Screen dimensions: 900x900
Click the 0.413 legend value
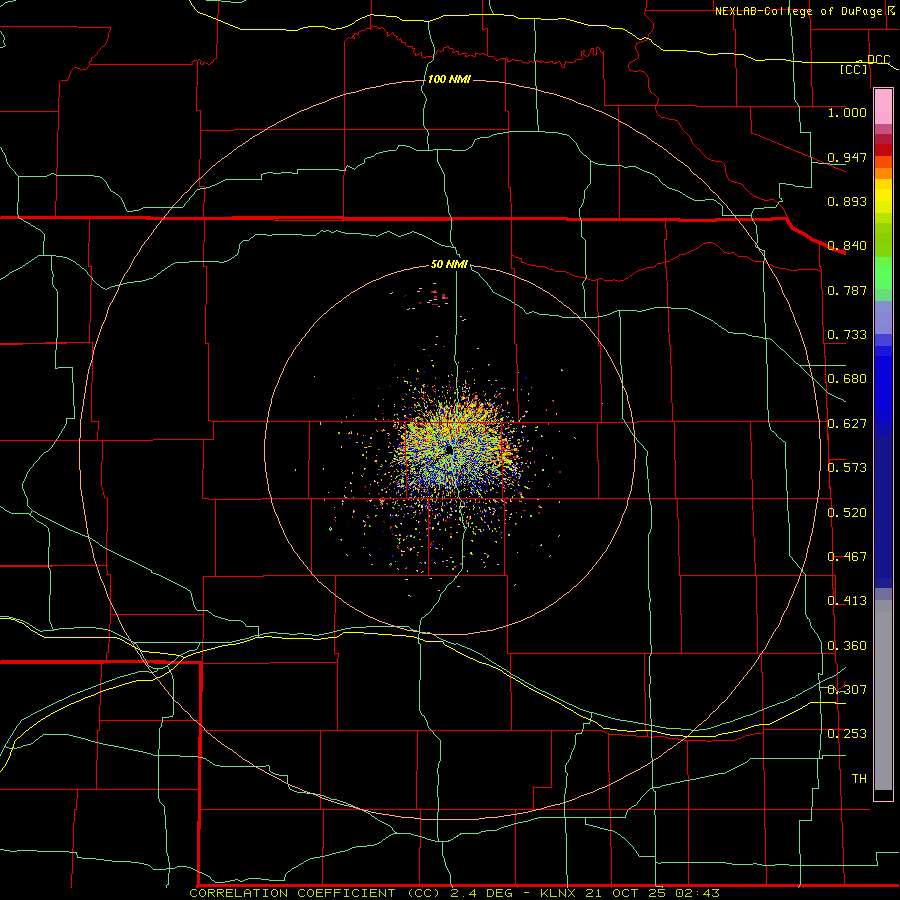847,601
